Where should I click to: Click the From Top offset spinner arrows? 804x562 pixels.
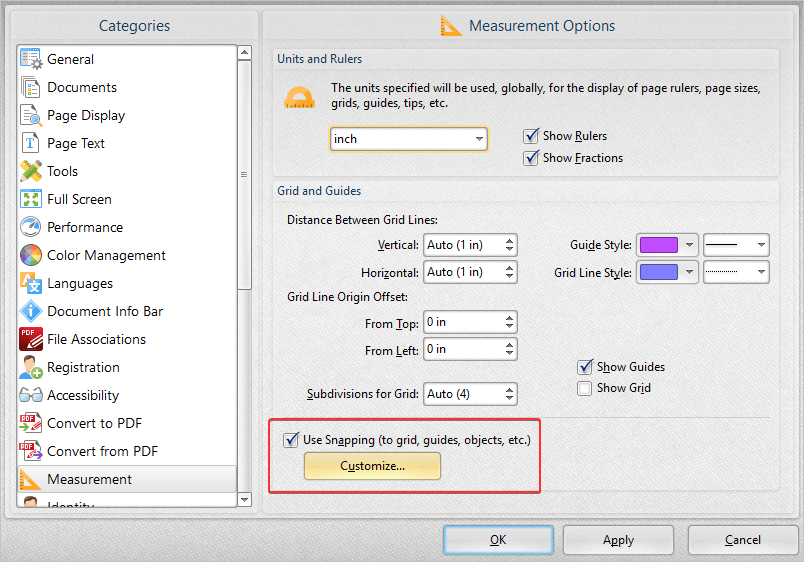point(509,322)
